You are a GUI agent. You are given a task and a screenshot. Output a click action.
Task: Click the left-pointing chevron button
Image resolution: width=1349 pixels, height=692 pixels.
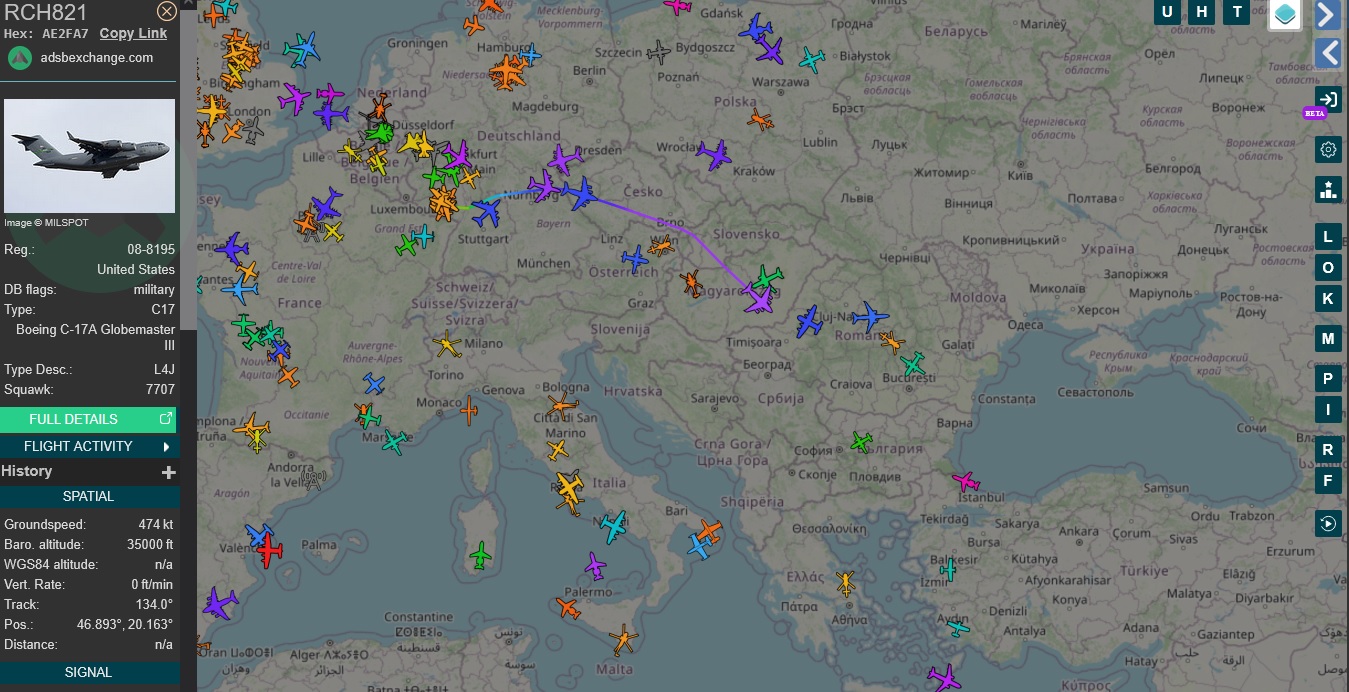point(1327,52)
